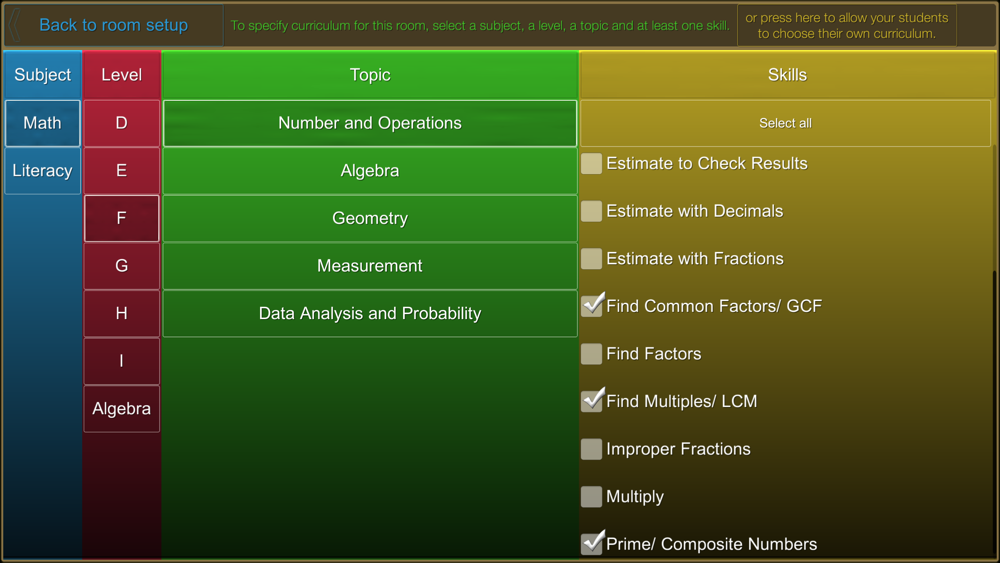Choose level D

(121, 123)
